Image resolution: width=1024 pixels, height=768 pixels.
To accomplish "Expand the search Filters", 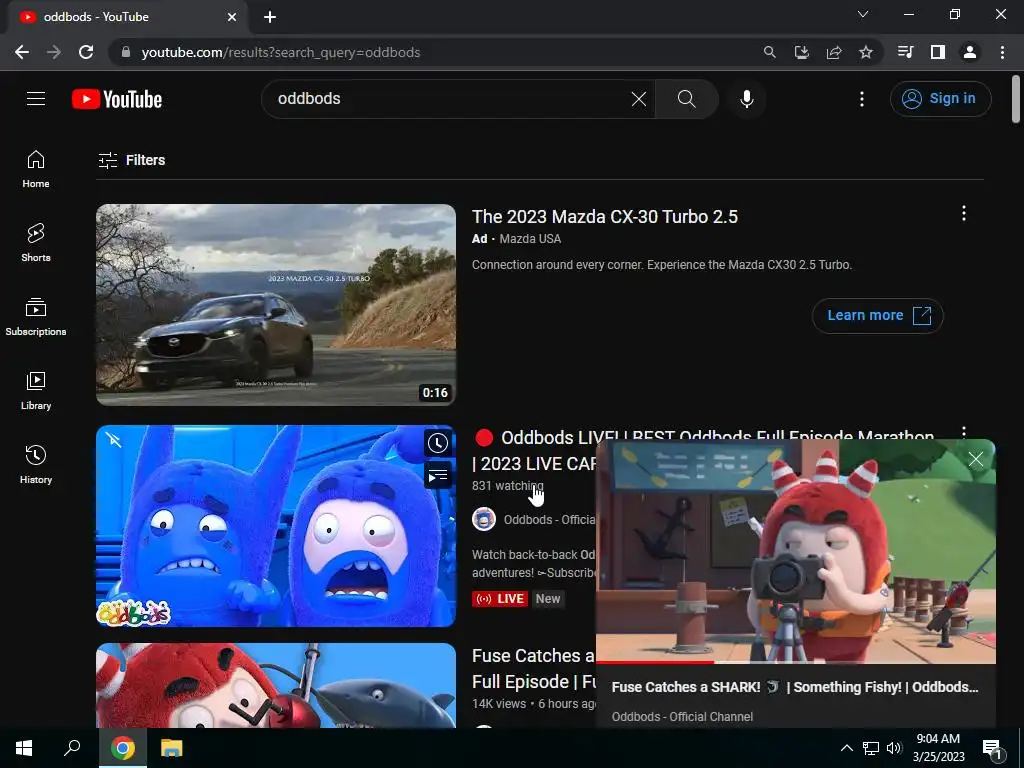I will 132,160.
